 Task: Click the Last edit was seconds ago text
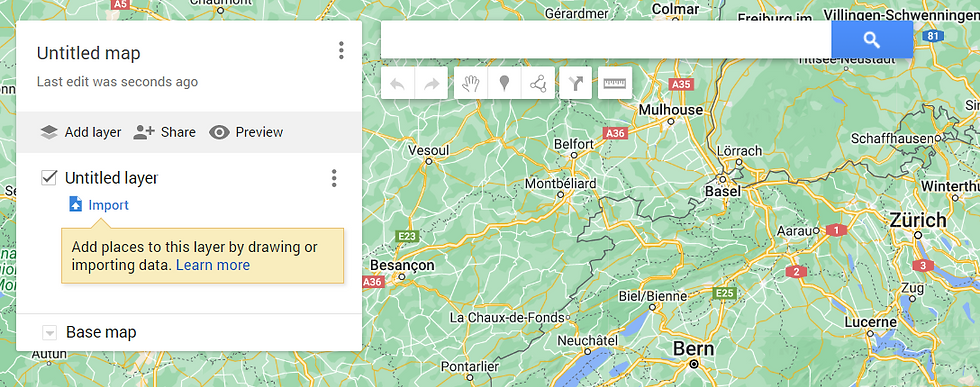pos(118,82)
